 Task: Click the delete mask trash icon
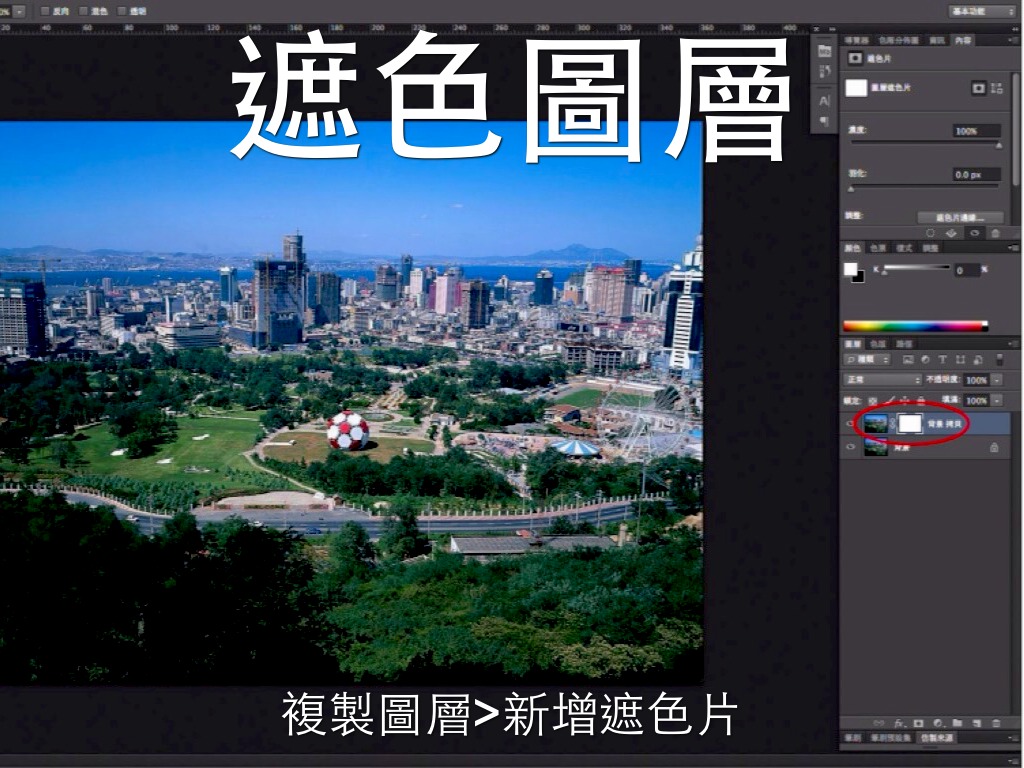pyautogui.click(x=996, y=232)
